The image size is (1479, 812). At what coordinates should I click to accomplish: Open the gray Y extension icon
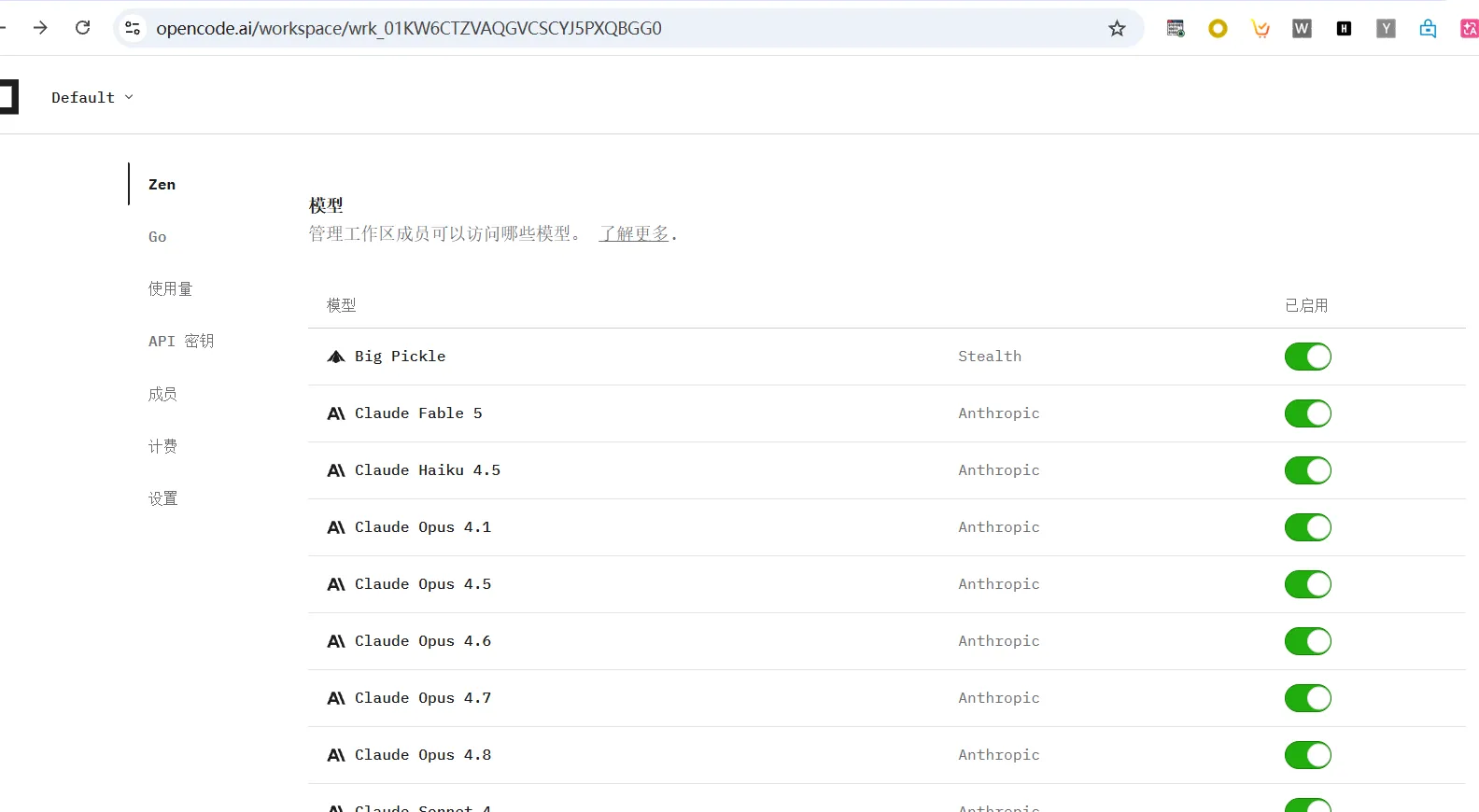coord(1386,29)
